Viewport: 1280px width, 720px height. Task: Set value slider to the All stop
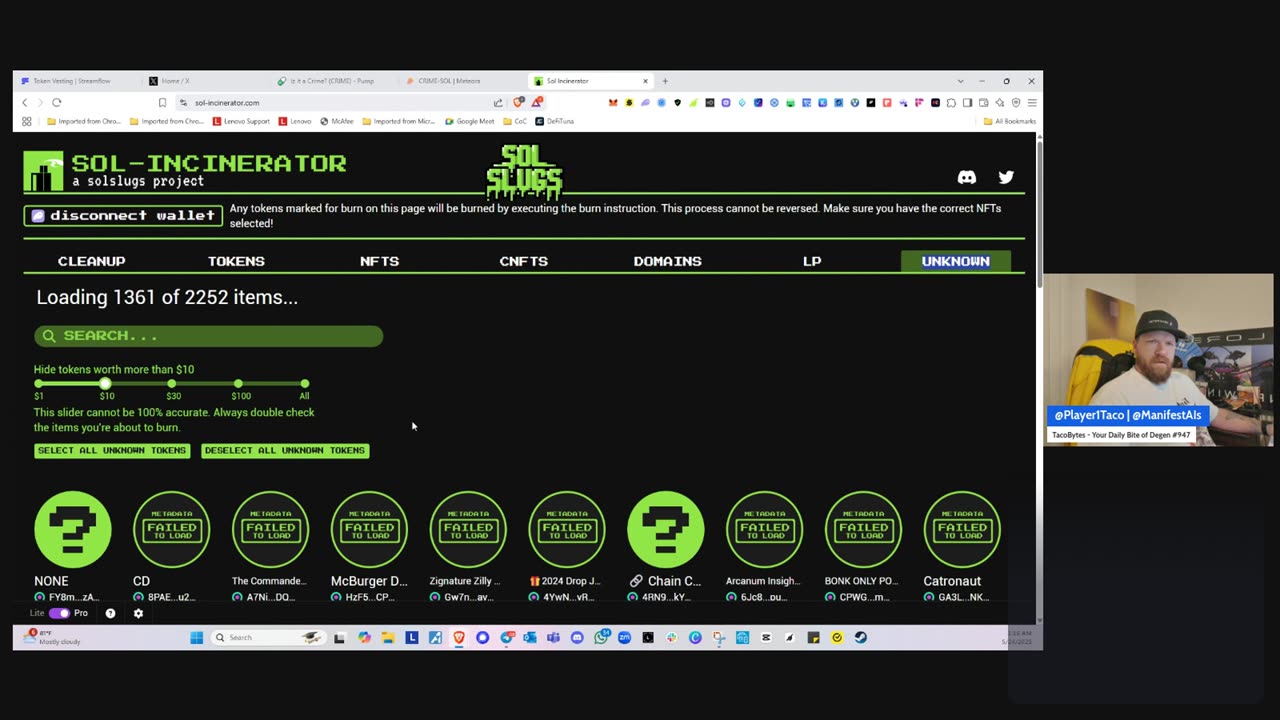tap(304, 384)
